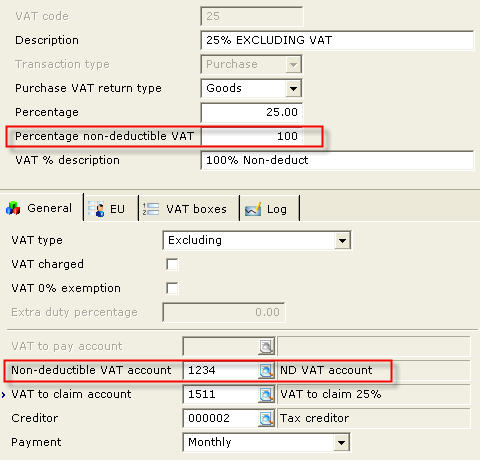
Task: Click the General tab colored cubes icon
Action: (x=13, y=208)
